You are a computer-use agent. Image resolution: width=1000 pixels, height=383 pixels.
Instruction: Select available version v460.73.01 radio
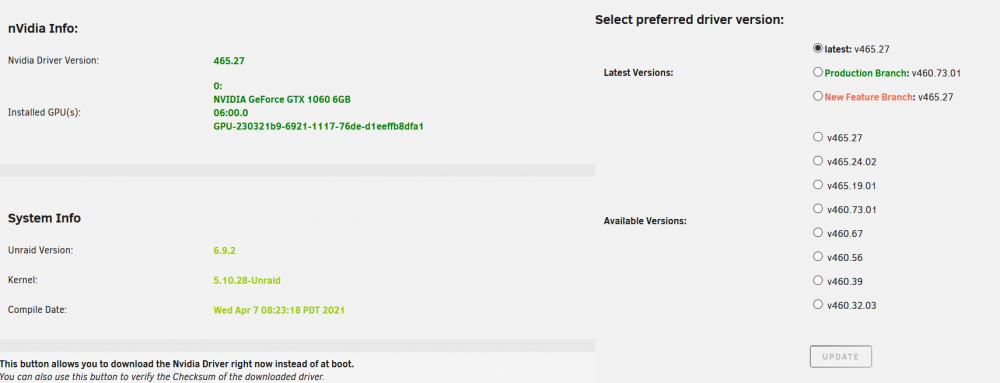(818, 208)
